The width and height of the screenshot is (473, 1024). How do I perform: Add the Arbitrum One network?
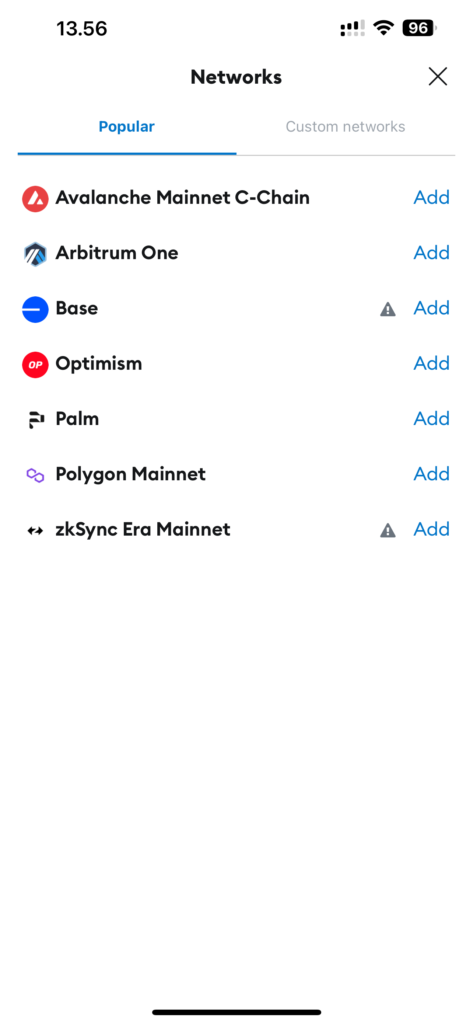[431, 253]
